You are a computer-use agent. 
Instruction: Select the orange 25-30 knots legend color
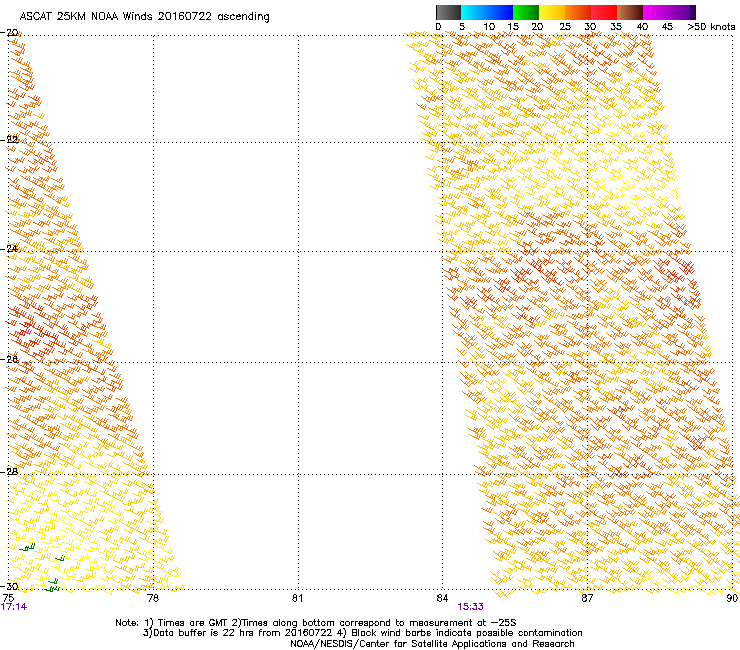578,12
